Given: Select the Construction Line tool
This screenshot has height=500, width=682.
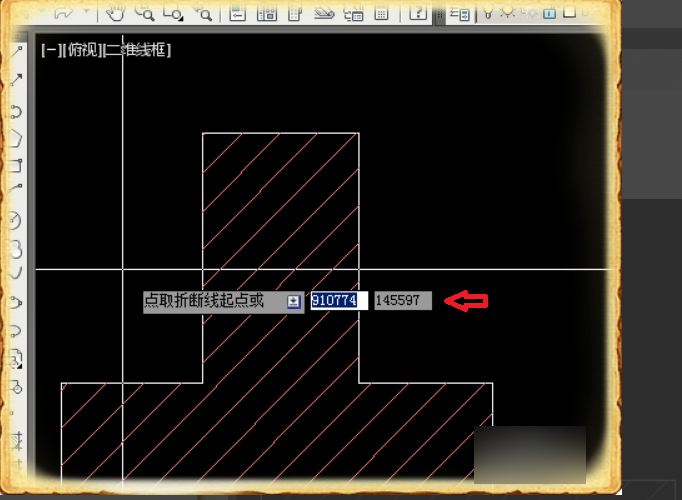Looking at the screenshot, I should tap(16, 80).
